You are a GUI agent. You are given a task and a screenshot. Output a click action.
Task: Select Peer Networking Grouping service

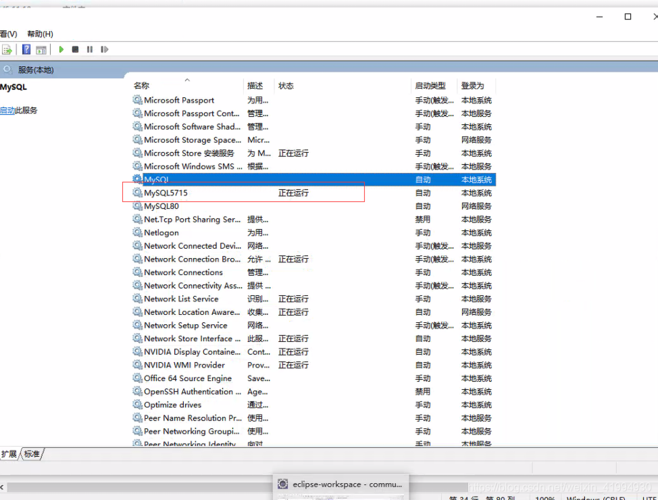(192, 431)
